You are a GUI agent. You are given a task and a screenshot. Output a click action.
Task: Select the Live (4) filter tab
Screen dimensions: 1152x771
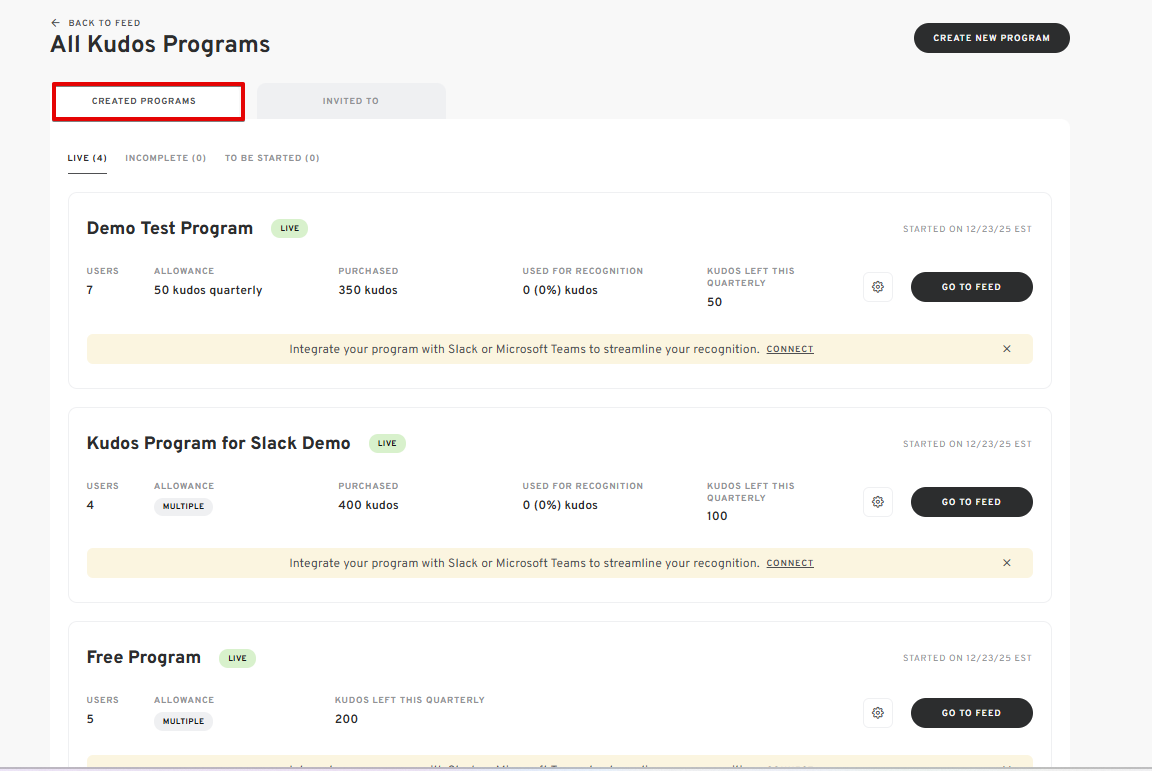click(x=87, y=158)
